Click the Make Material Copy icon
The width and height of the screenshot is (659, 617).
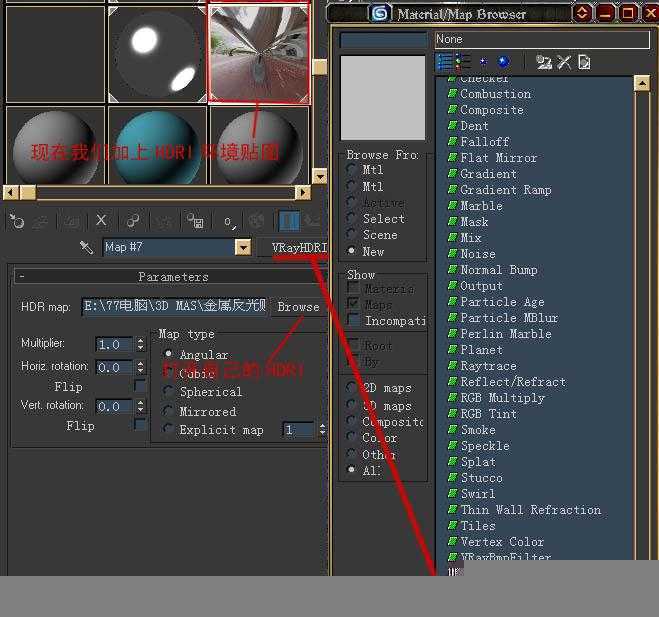pos(132,221)
